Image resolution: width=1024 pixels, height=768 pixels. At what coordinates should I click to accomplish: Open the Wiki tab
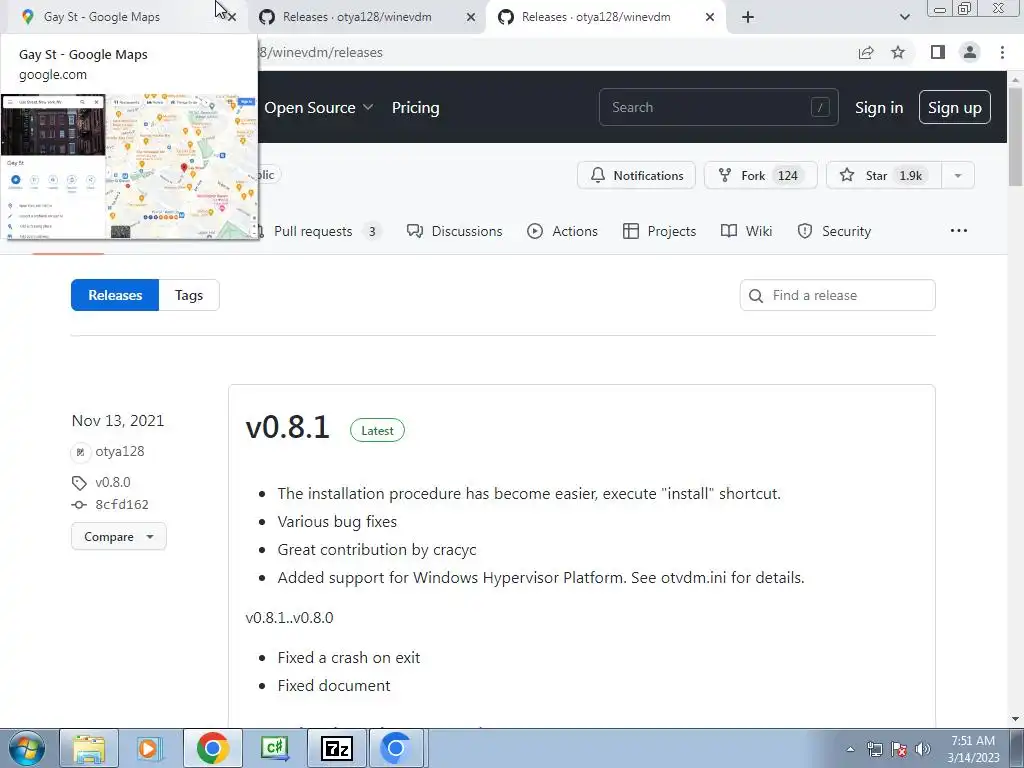click(746, 231)
